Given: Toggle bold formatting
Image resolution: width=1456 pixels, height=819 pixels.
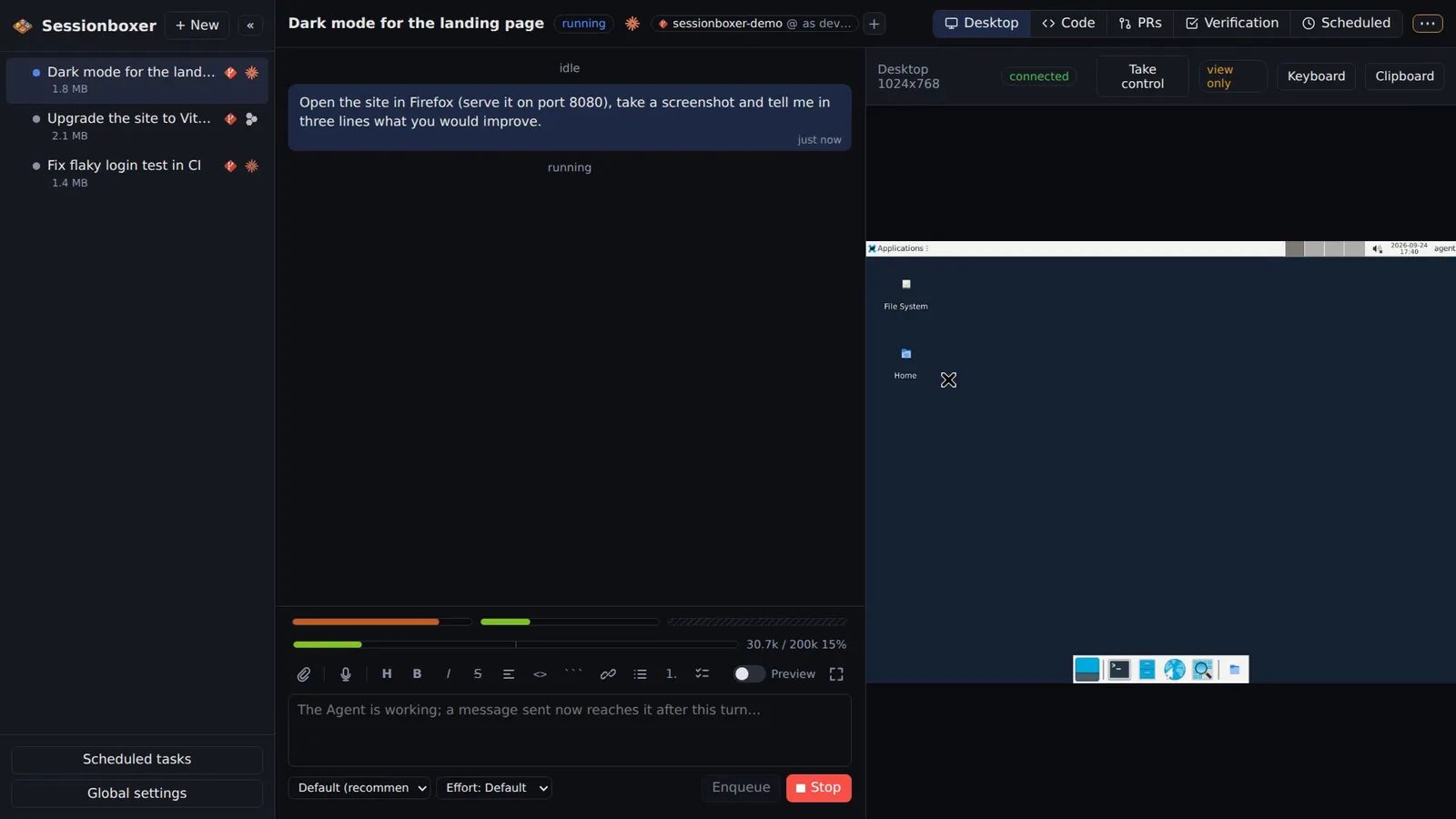Looking at the screenshot, I should 418,674.
